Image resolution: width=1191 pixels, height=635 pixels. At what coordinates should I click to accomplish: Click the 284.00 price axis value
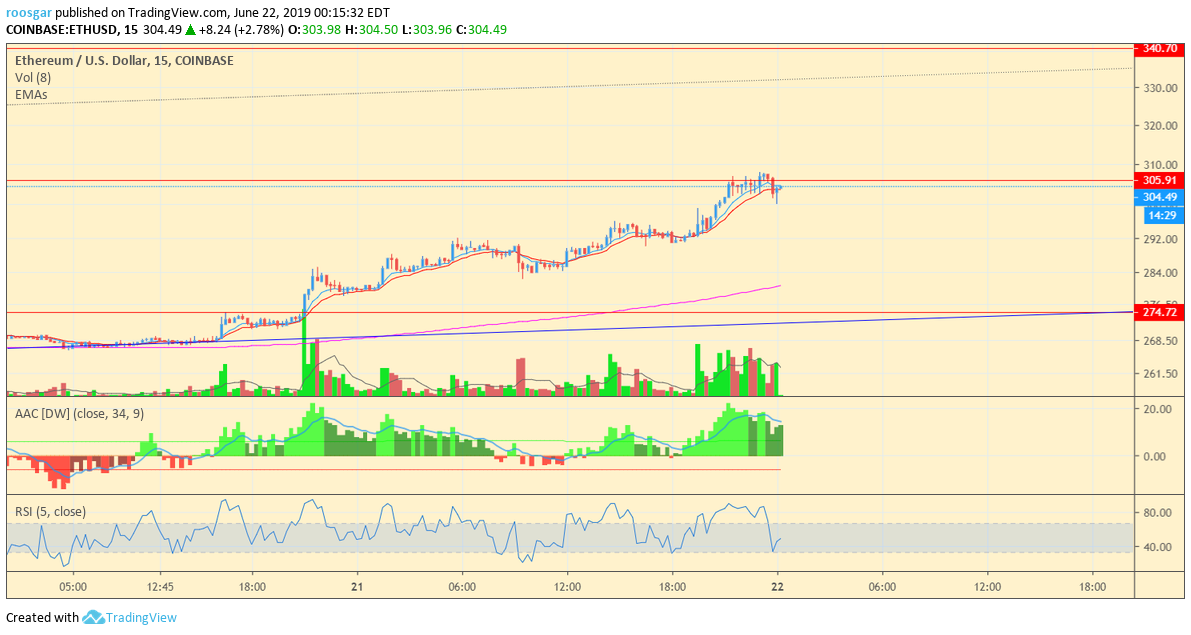[x=1160, y=273]
